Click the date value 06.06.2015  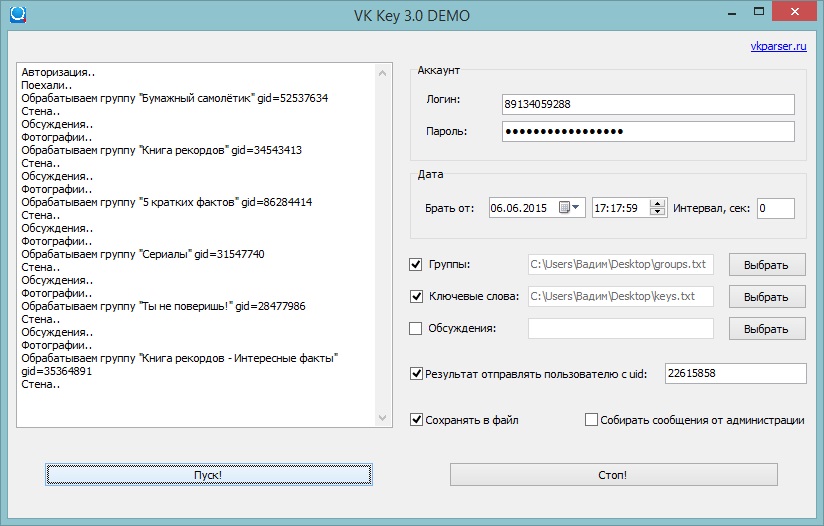[x=519, y=208]
